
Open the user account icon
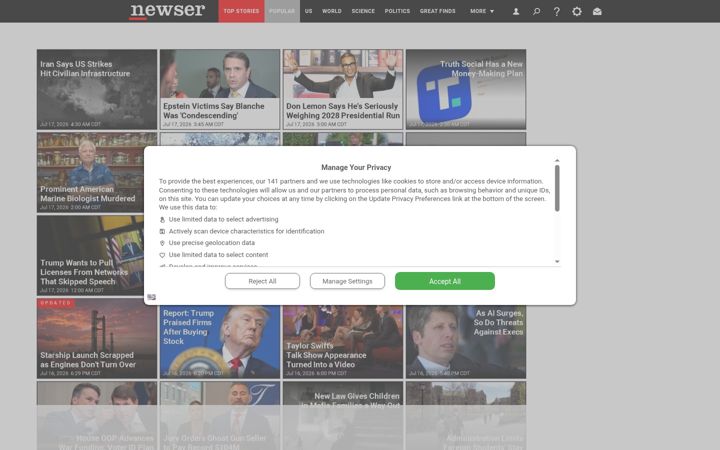pyautogui.click(x=516, y=11)
